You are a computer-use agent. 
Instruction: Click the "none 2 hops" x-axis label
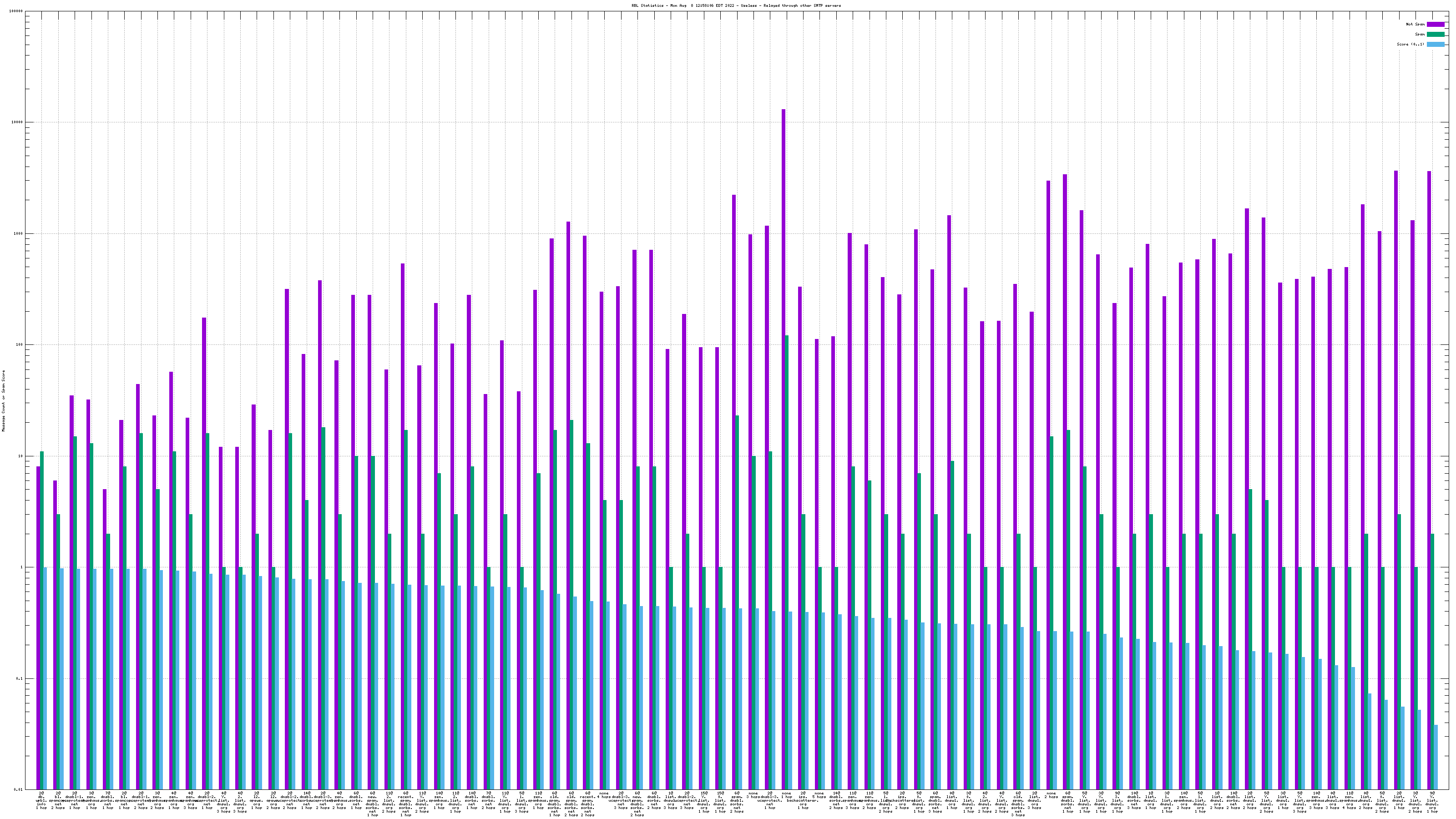coord(1051,796)
